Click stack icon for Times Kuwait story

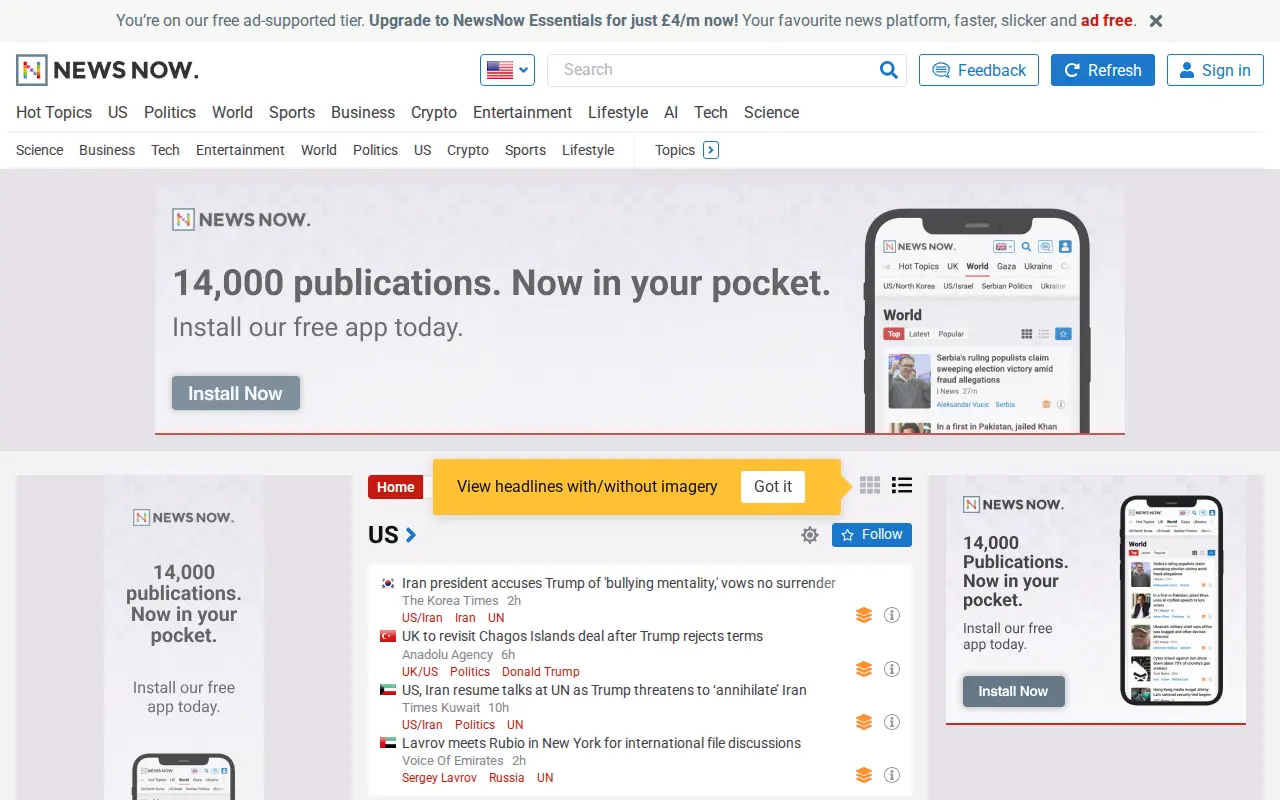click(x=864, y=722)
